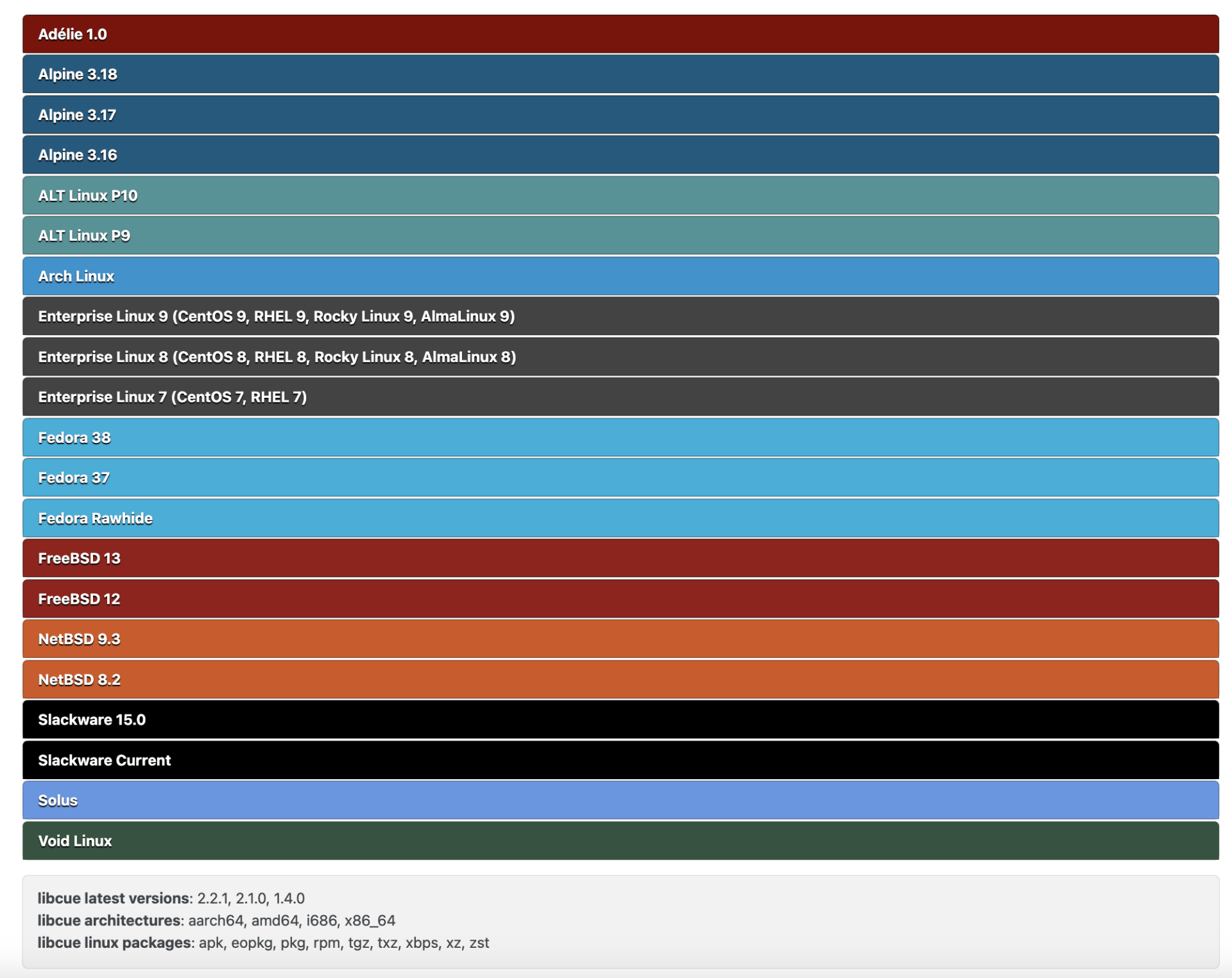Image resolution: width=1232 pixels, height=978 pixels.
Task: Open the NetBSD 8.2 section
Action: [620, 679]
